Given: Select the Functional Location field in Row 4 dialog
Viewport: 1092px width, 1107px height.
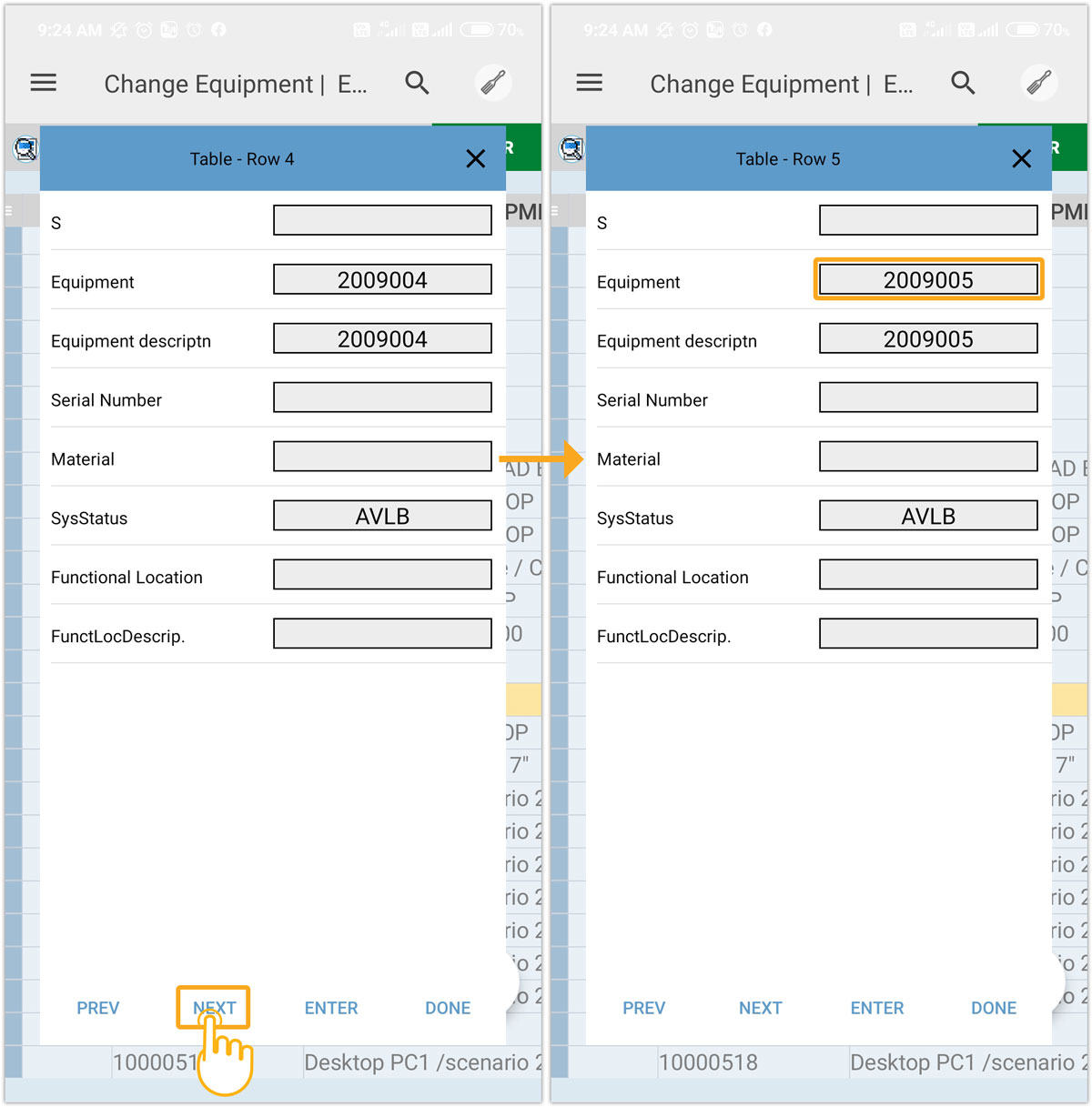Looking at the screenshot, I should pos(382,575).
